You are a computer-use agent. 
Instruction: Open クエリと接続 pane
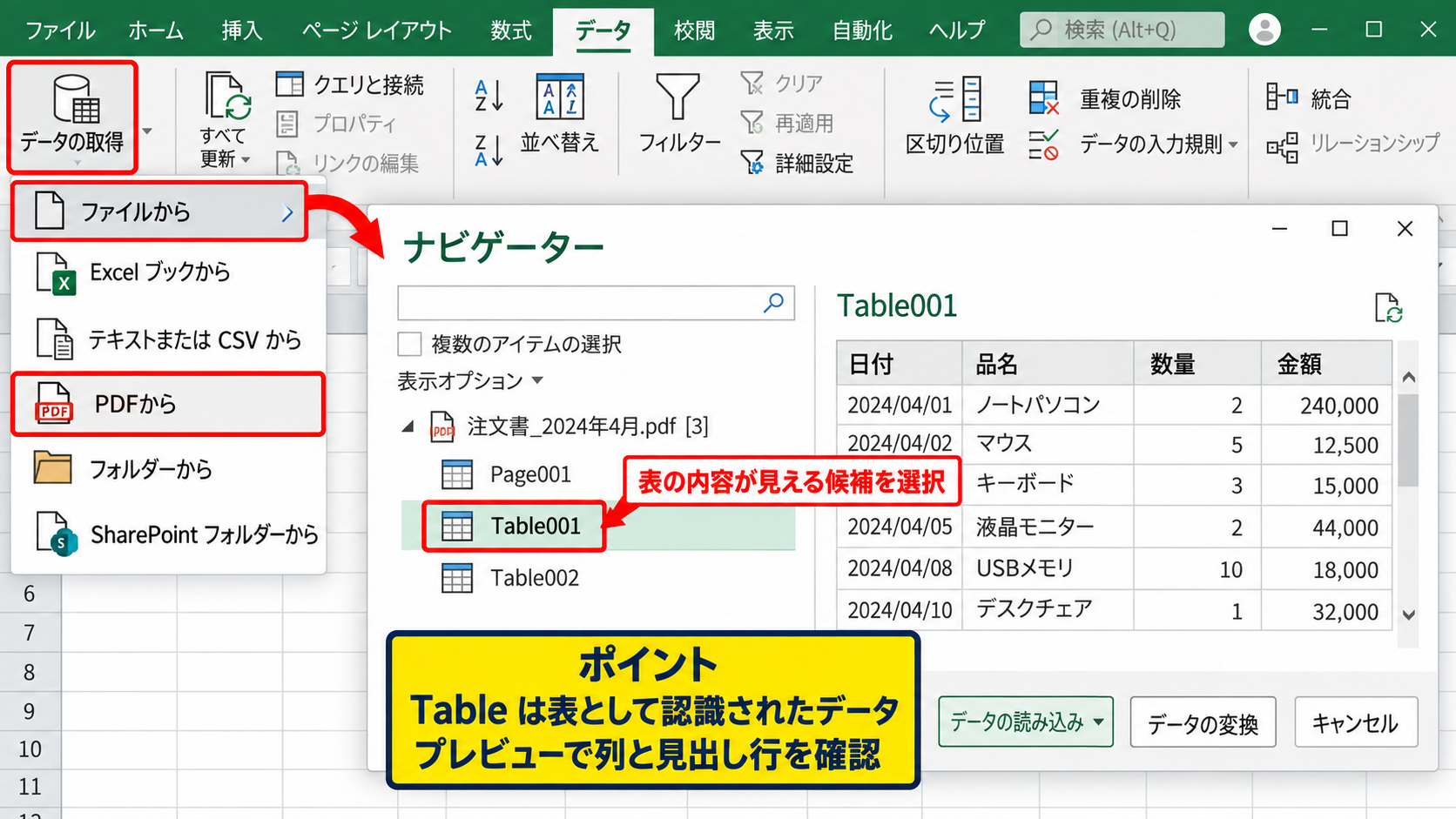click(x=349, y=84)
